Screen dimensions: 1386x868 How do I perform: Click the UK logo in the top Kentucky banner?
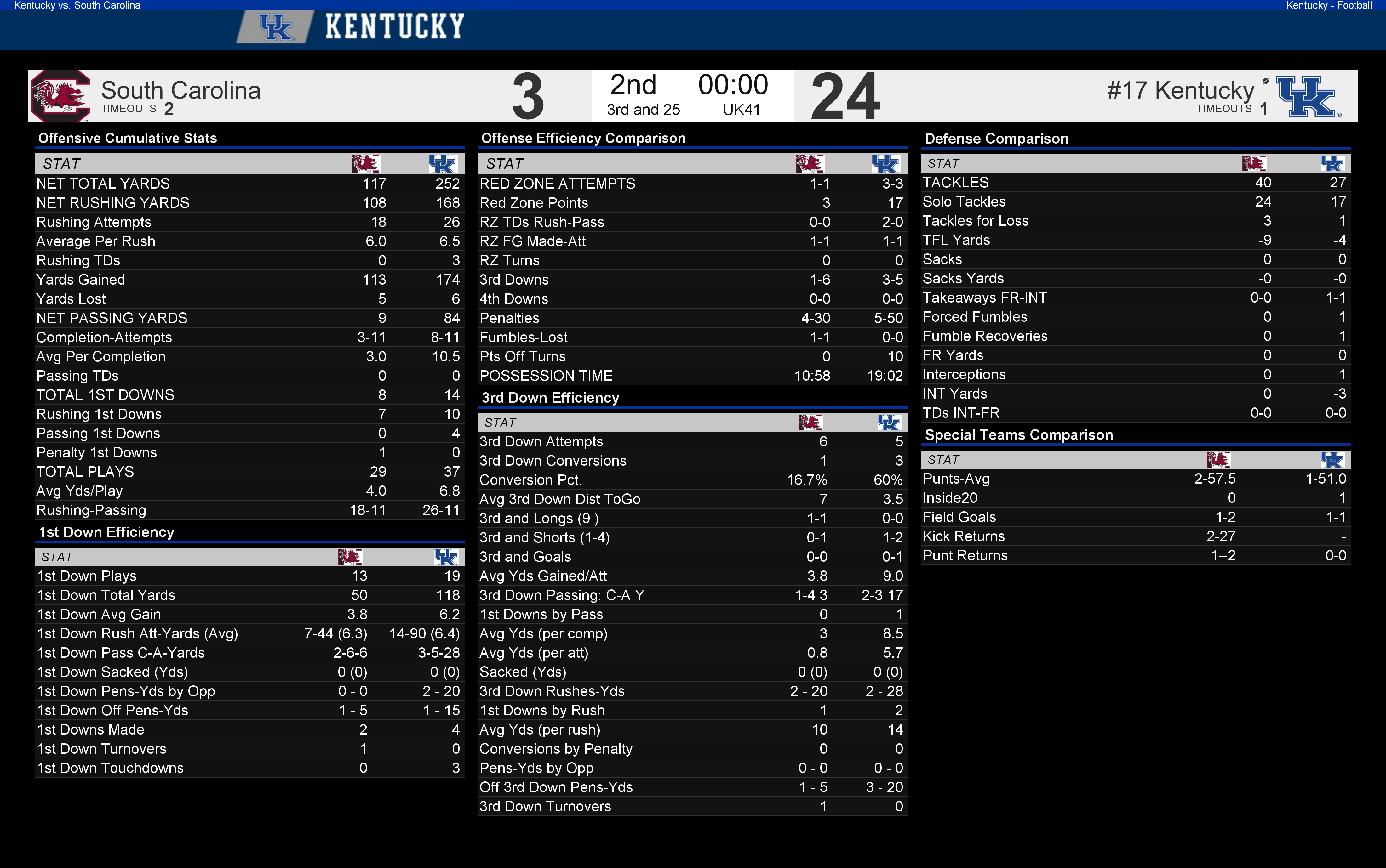click(275, 27)
